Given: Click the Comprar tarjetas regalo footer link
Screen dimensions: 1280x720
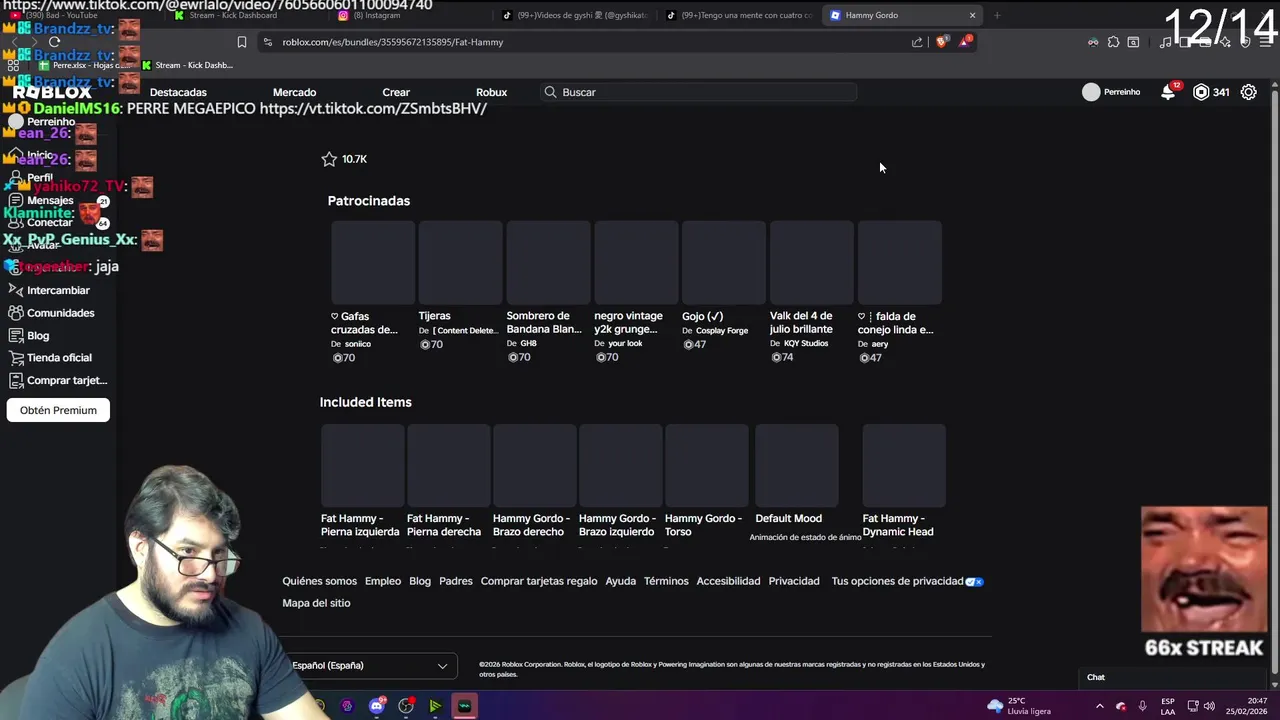Looking at the screenshot, I should (539, 581).
